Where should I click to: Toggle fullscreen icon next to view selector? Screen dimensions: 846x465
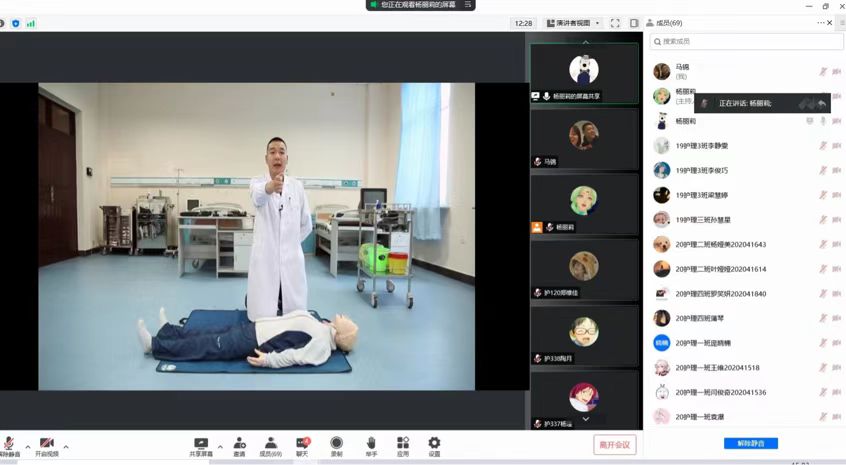click(615, 23)
